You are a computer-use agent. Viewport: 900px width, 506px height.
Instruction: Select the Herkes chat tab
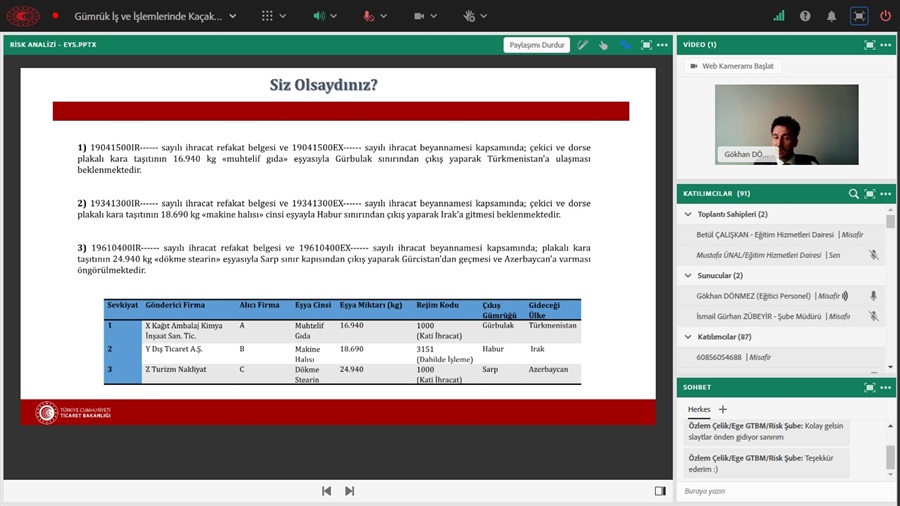pos(698,409)
